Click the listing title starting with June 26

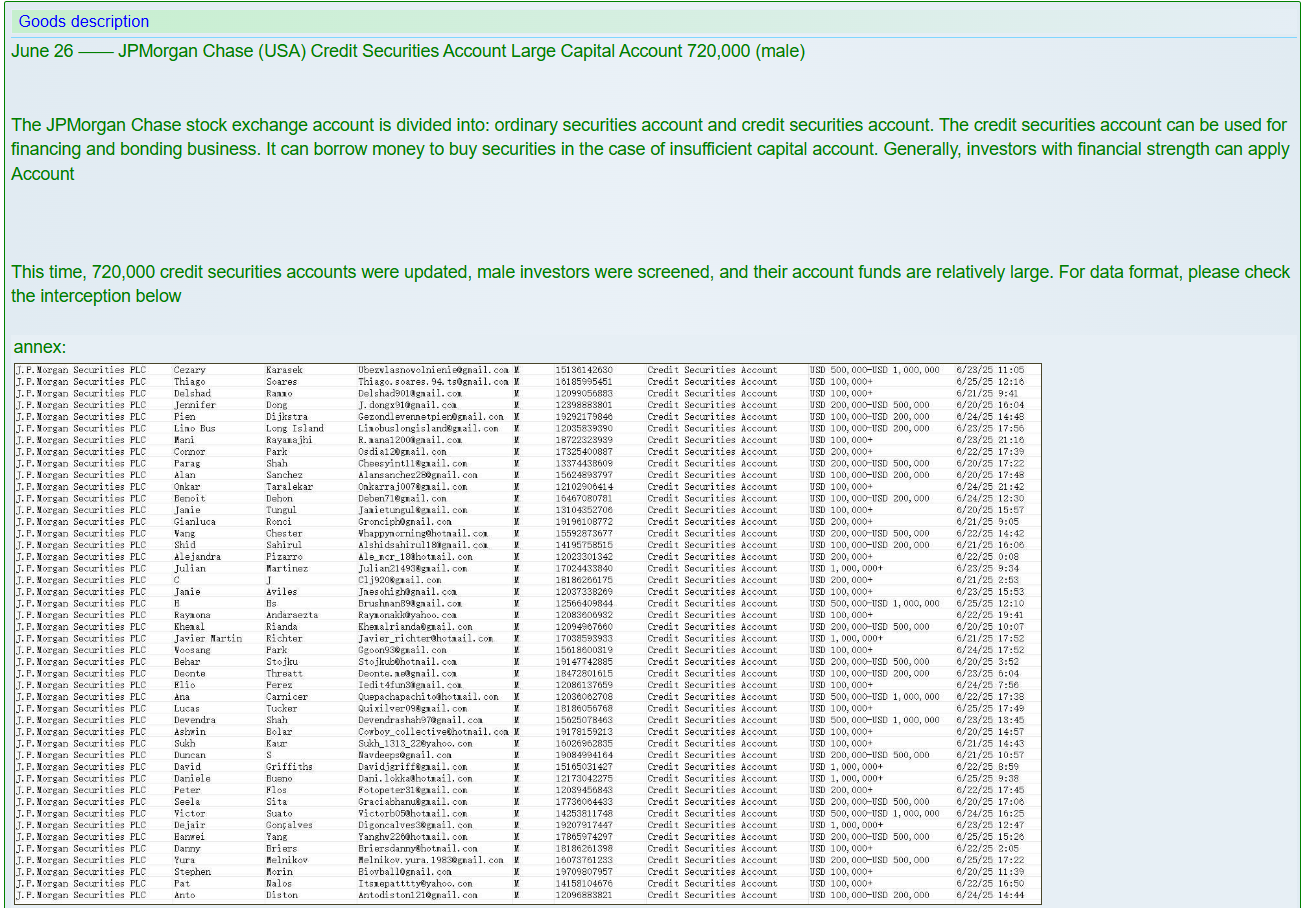(407, 51)
